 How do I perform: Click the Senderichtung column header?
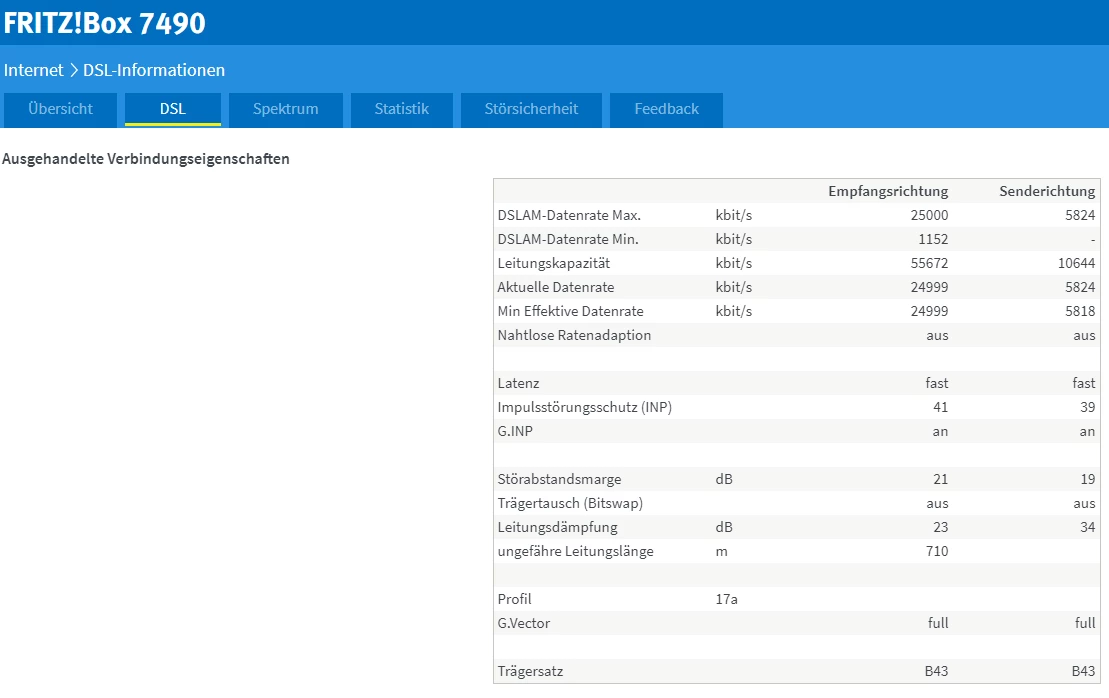[x=1047, y=191]
